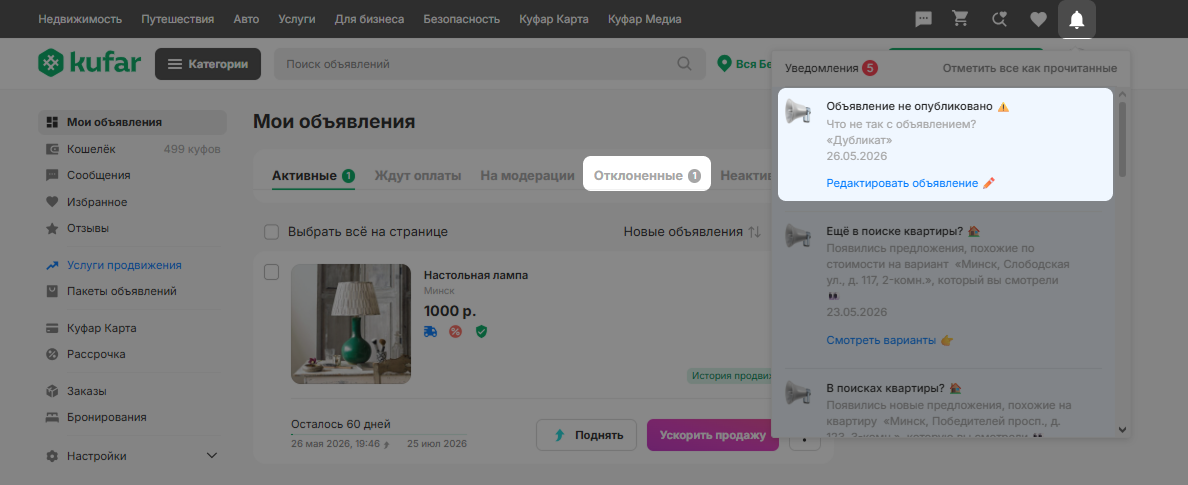This screenshot has height=485, width=1188.
Task: Open the shopping cart icon
Action: click(961, 20)
